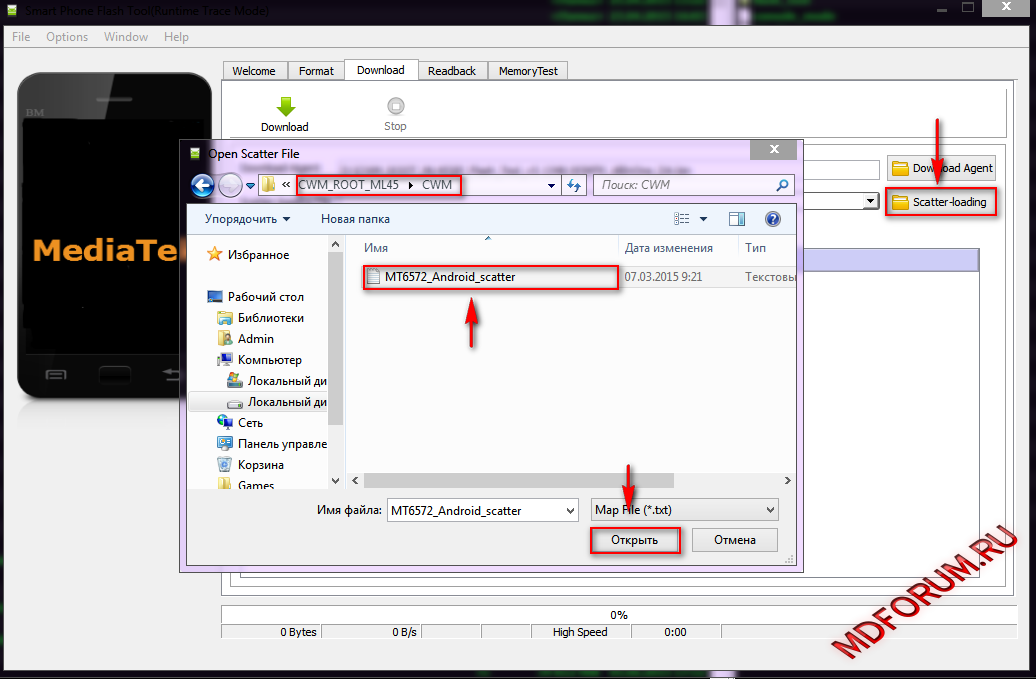Click navigation pane scrollbar up arrow

(x=336, y=245)
